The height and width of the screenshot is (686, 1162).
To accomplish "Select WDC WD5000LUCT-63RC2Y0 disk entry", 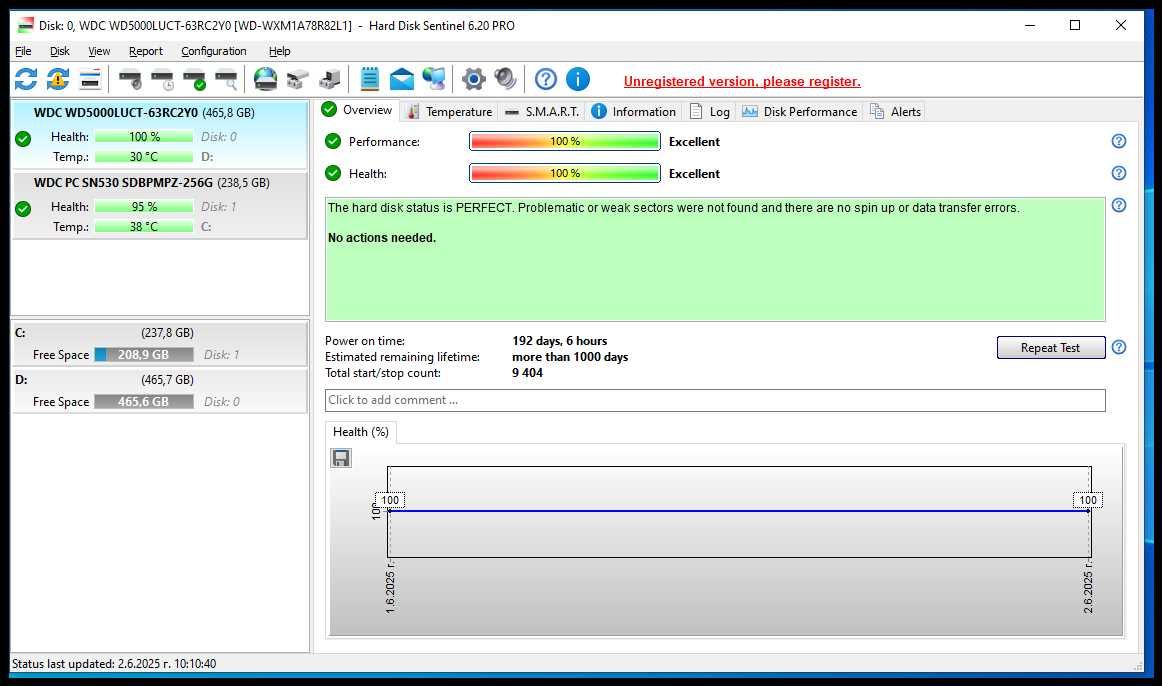I will tap(159, 134).
